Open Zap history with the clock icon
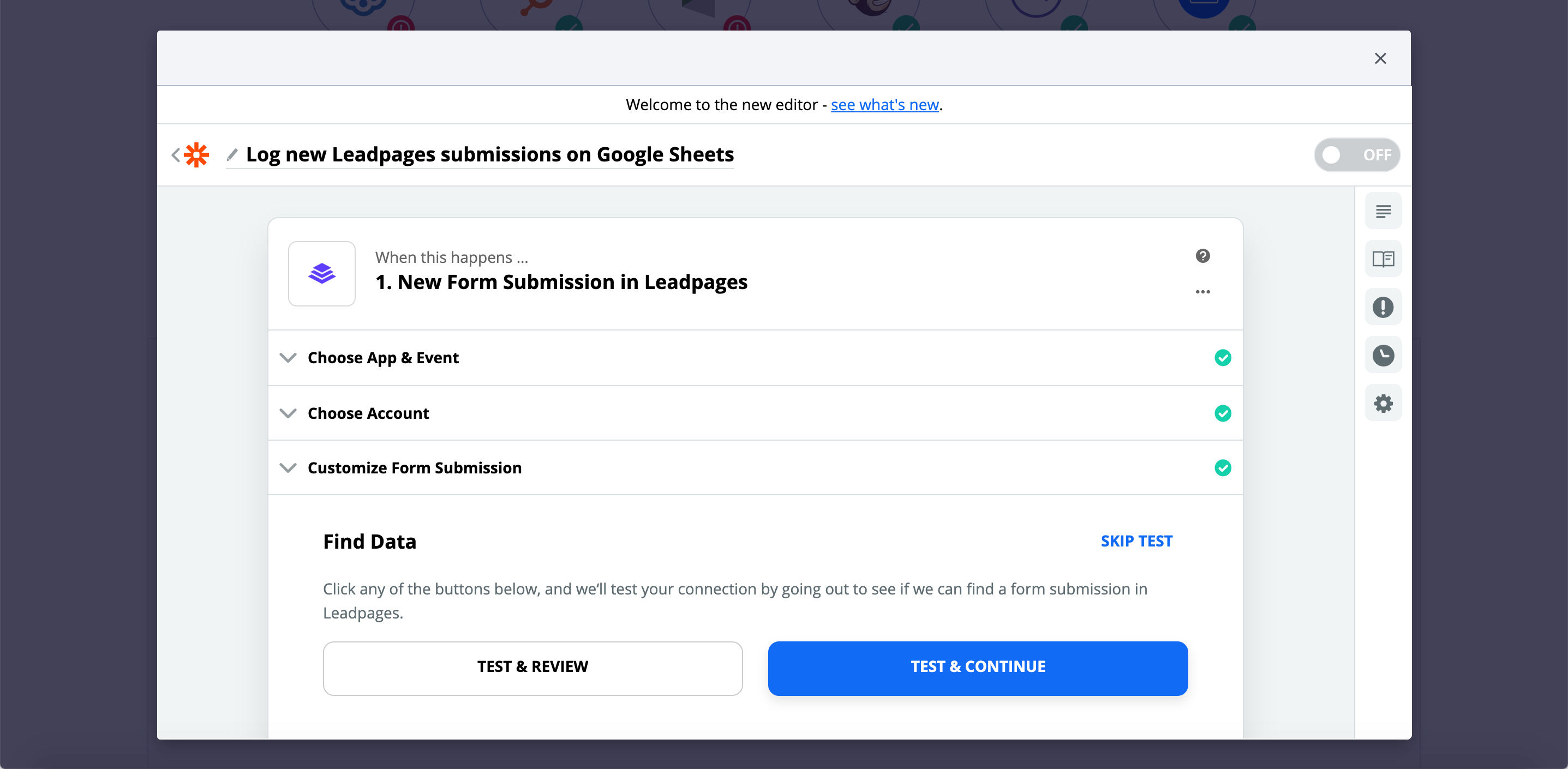The width and height of the screenshot is (1568, 769). point(1383,355)
